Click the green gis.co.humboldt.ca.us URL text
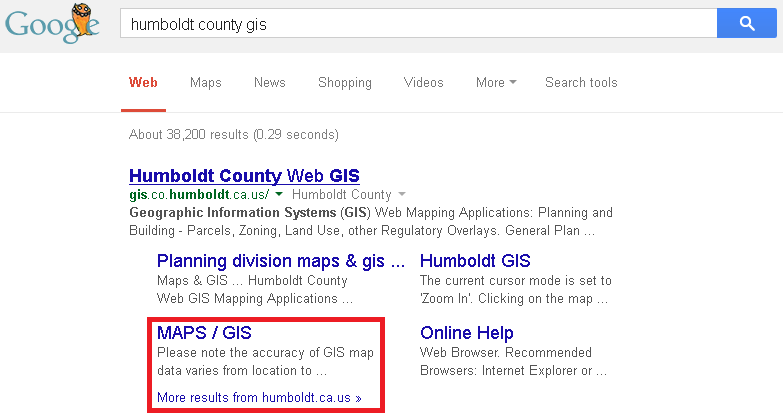This screenshot has width=783, height=420. [199, 195]
